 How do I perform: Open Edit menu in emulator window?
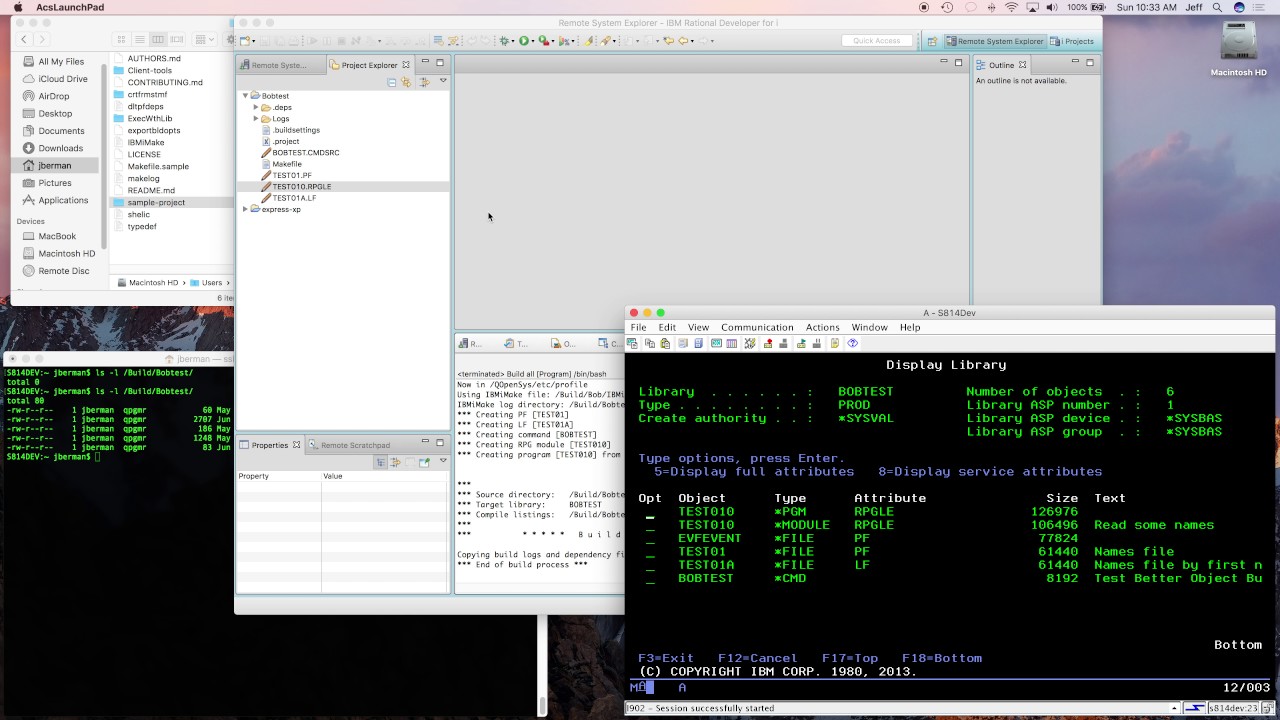(667, 327)
